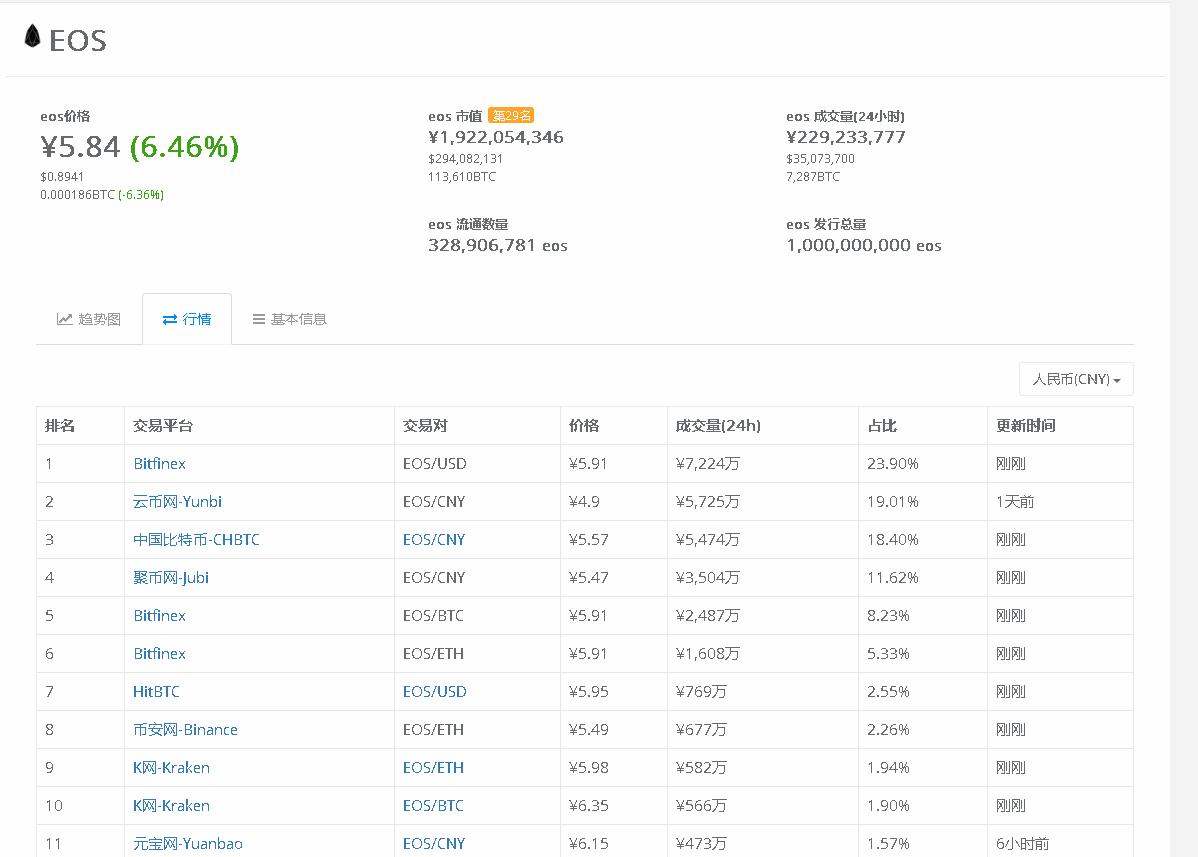Click EOS/USD pair link for HitBTC
The image size is (1198, 857).
[435, 692]
